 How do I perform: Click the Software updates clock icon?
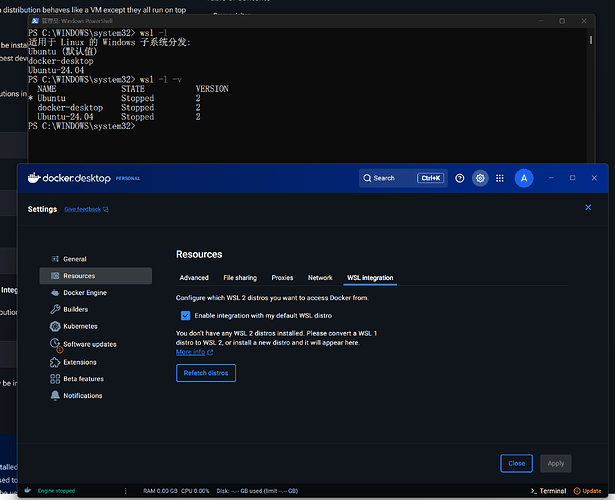(55, 343)
